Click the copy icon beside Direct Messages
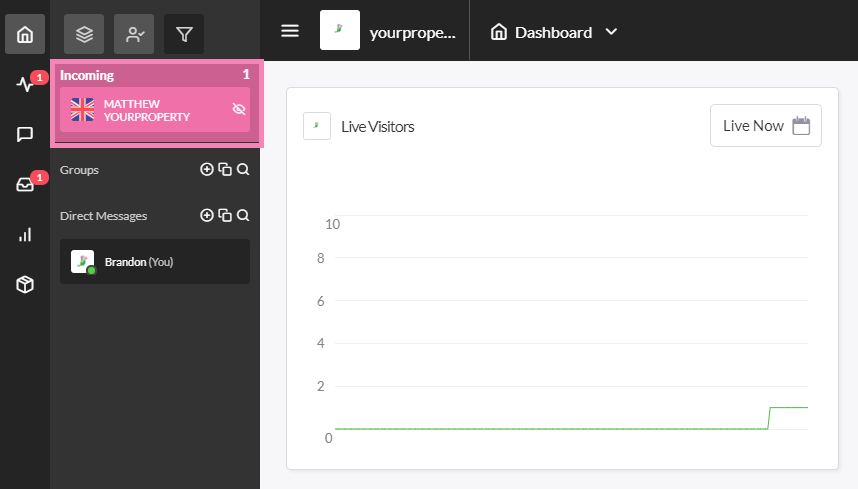Viewport: 858px width, 489px height. pyautogui.click(x=225, y=216)
